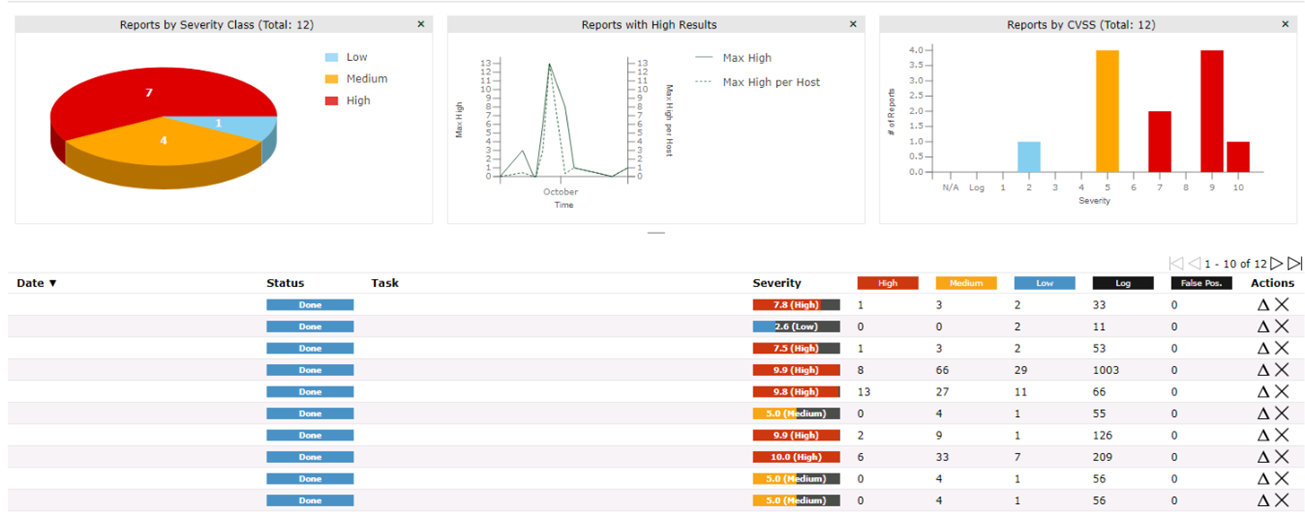Toggle the Medium legend entry in the pie chart
Image resolution: width=1305 pixels, height=512 pixels.
pos(356,79)
